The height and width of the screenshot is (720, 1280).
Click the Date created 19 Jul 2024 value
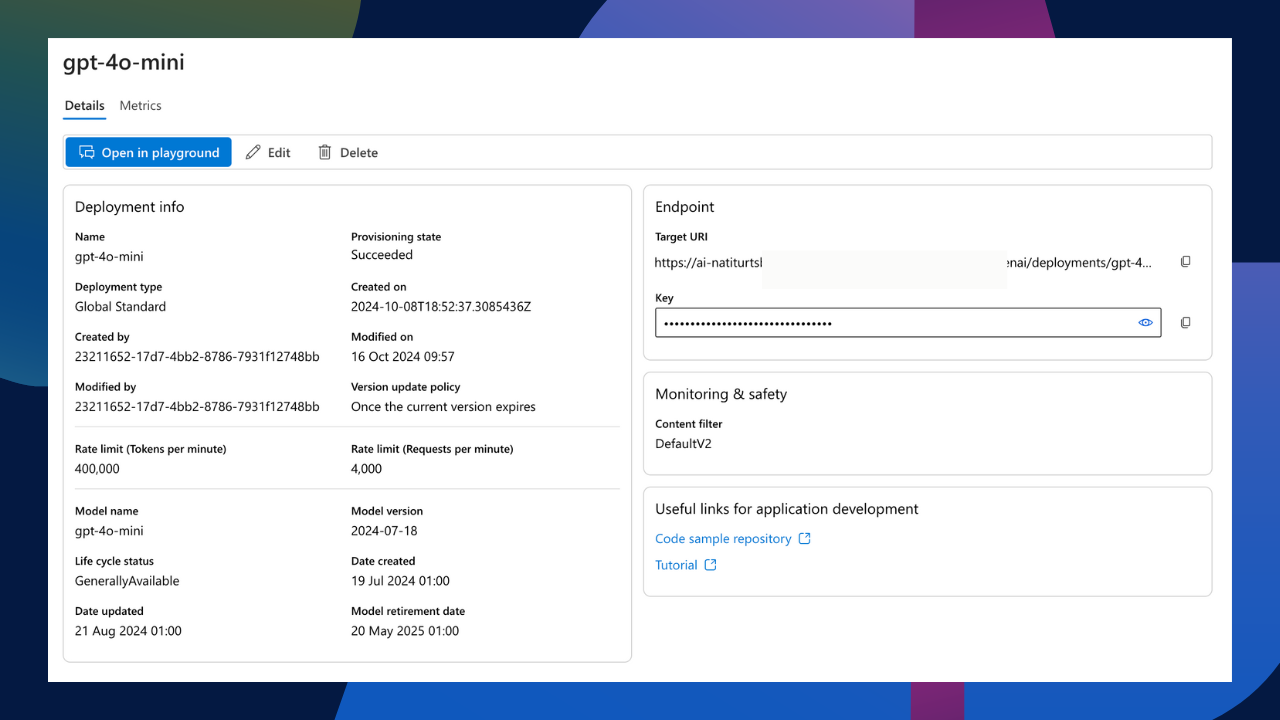[x=400, y=581]
